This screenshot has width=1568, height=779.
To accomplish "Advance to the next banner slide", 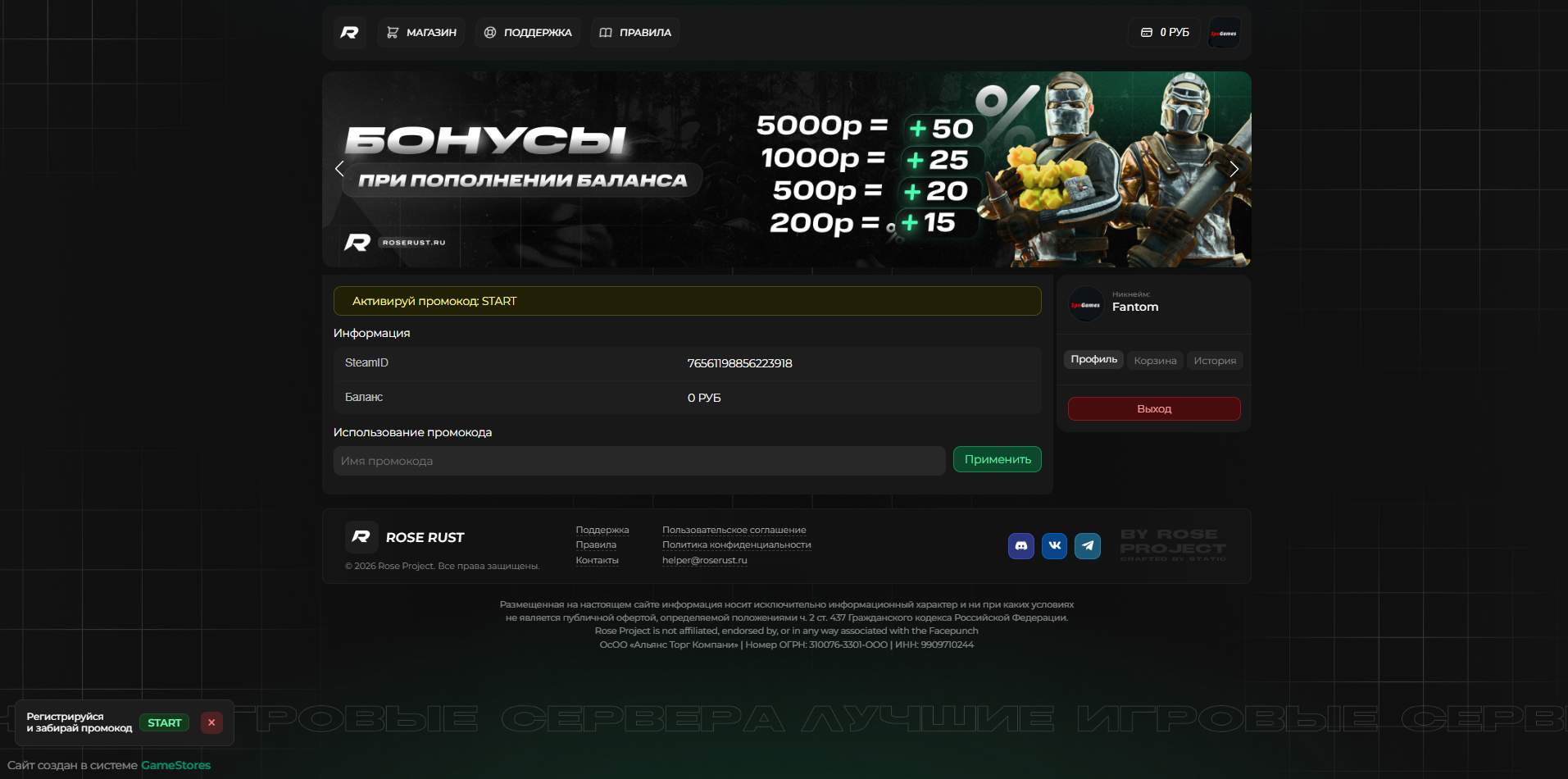I will [1234, 169].
